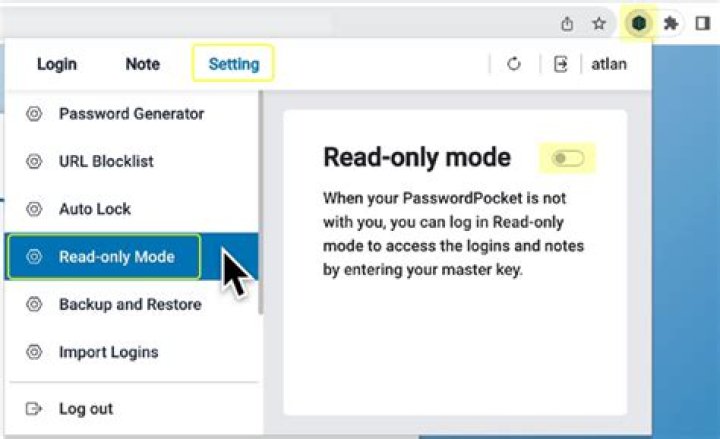Click the refresh icon beside atlan
The width and height of the screenshot is (720, 439).
tap(514, 64)
